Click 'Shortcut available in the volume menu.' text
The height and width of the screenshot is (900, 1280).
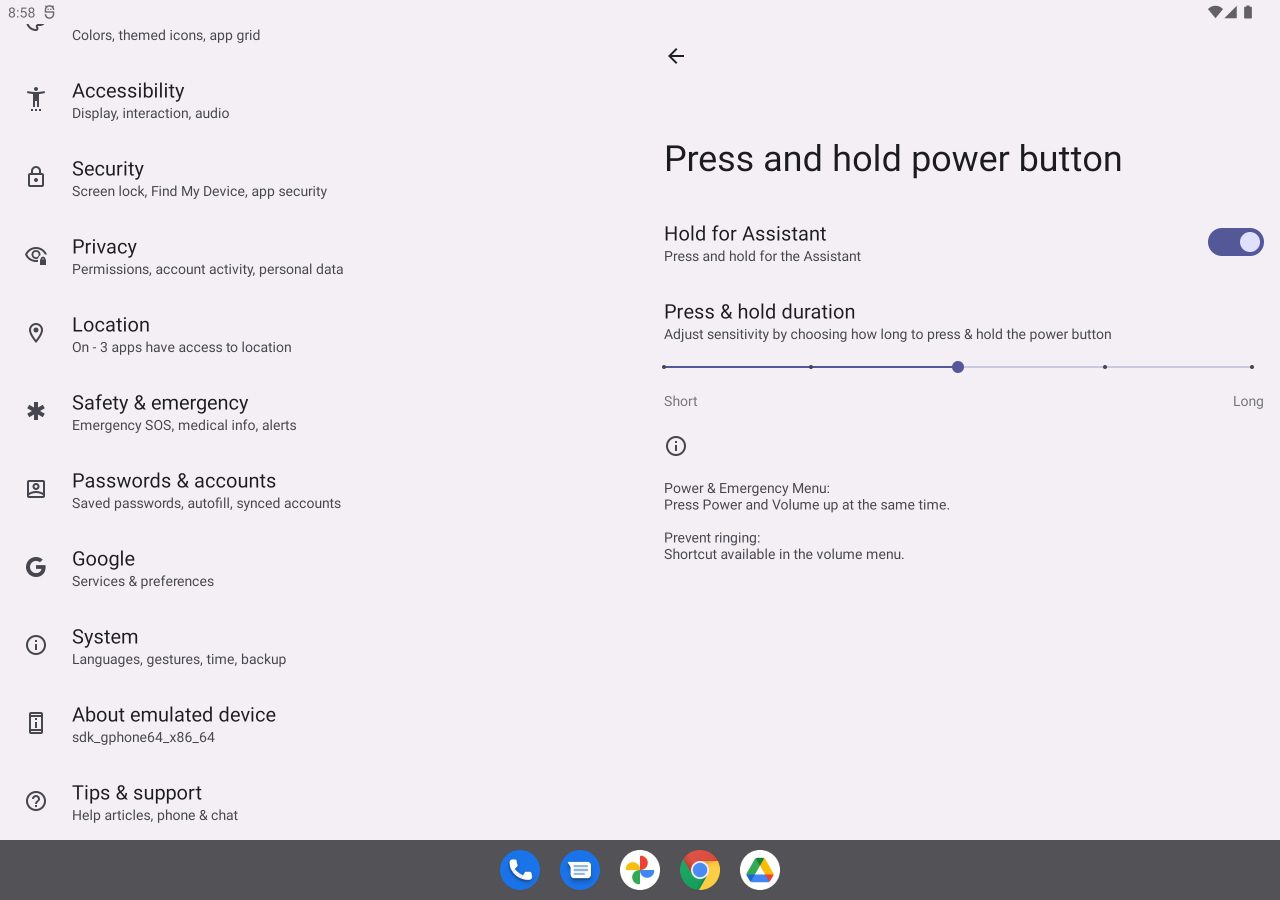784,554
